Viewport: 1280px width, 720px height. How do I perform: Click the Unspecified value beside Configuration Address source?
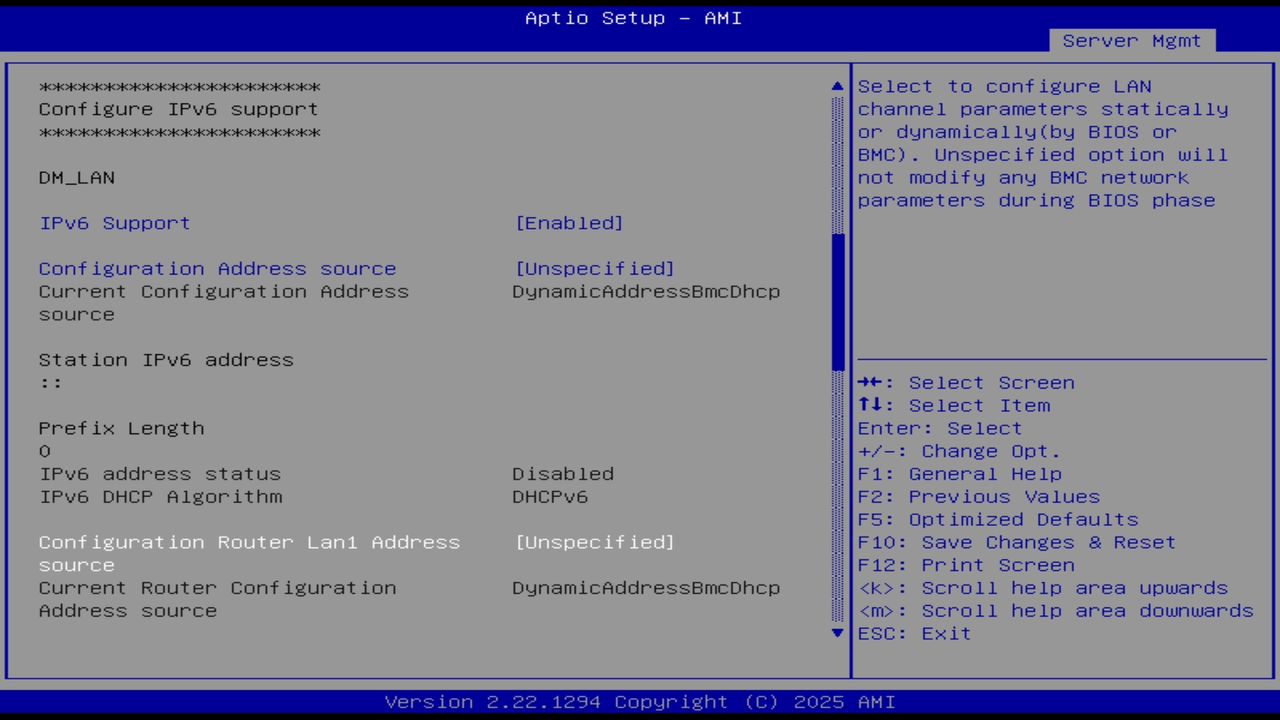point(595,268)
